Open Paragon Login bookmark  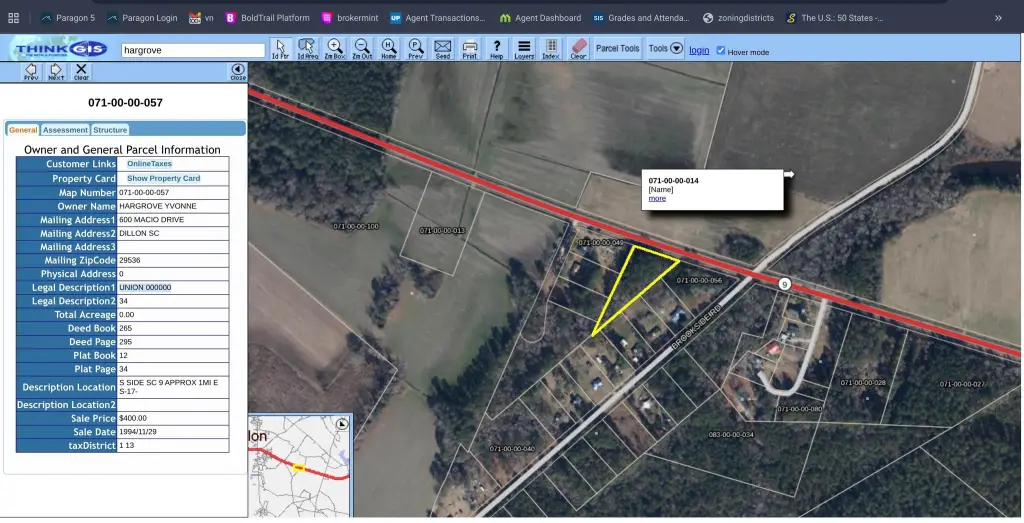pyautogui.click(x=142, y=18)
